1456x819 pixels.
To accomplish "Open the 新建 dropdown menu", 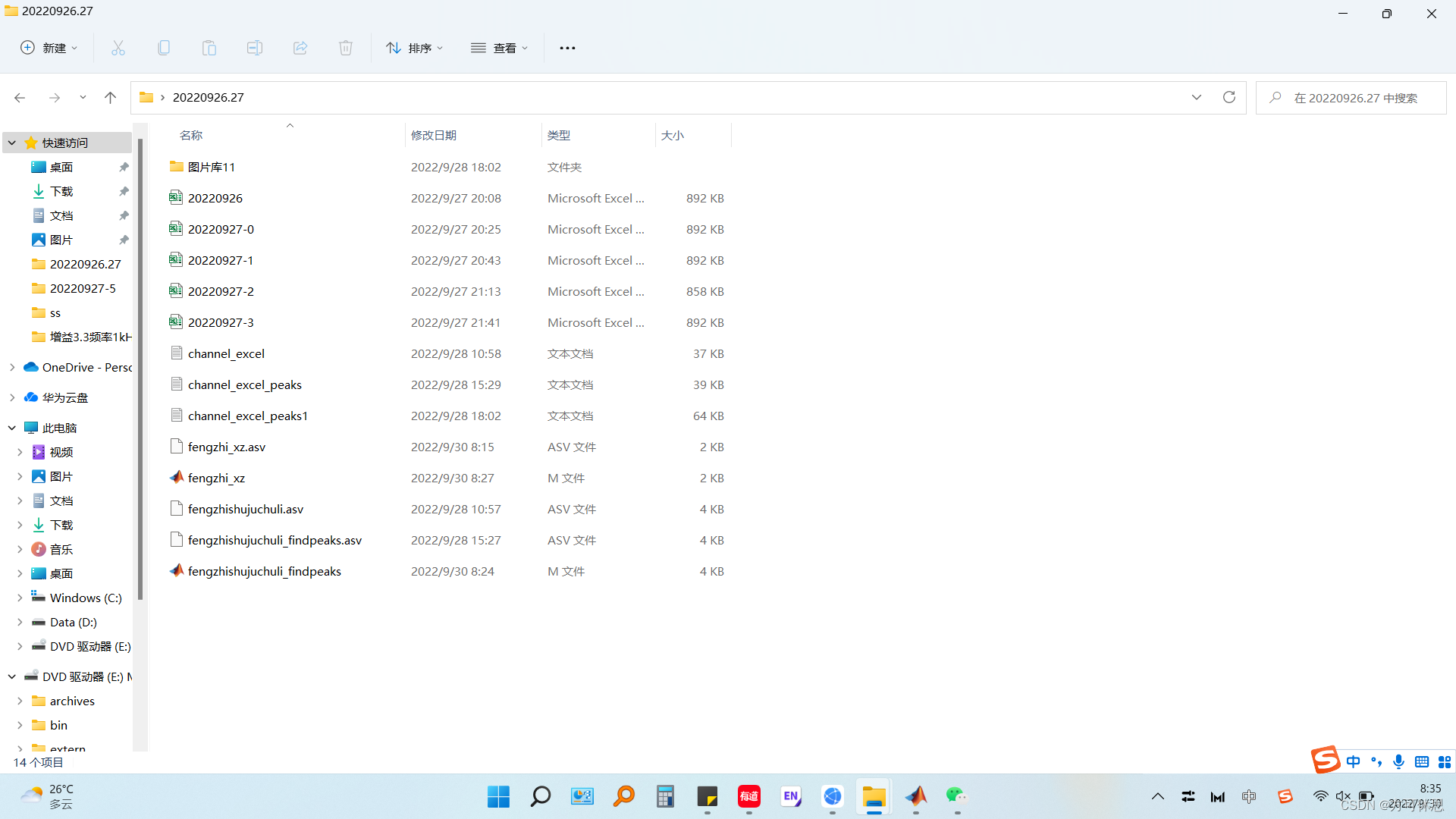I will [49, 48].
